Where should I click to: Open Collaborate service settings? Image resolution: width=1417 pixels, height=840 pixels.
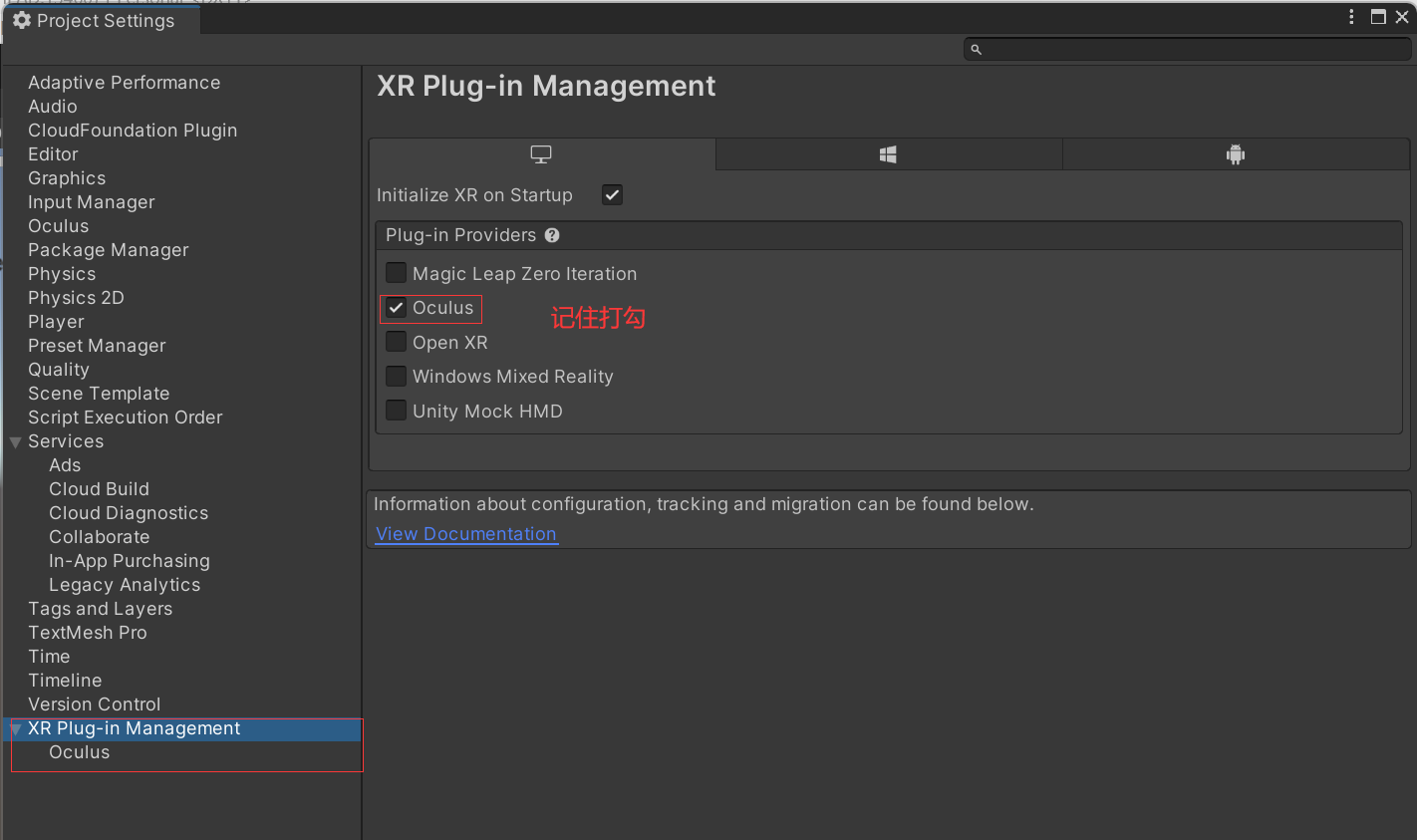point(100,537)
